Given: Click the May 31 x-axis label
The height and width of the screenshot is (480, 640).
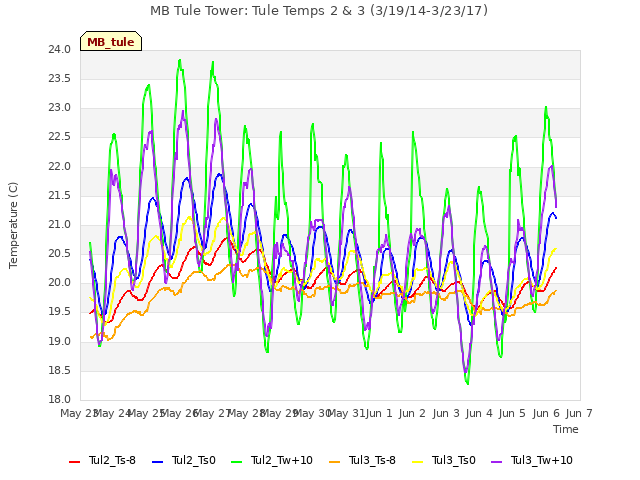Looking at the screenshot, I should (347, 413).
